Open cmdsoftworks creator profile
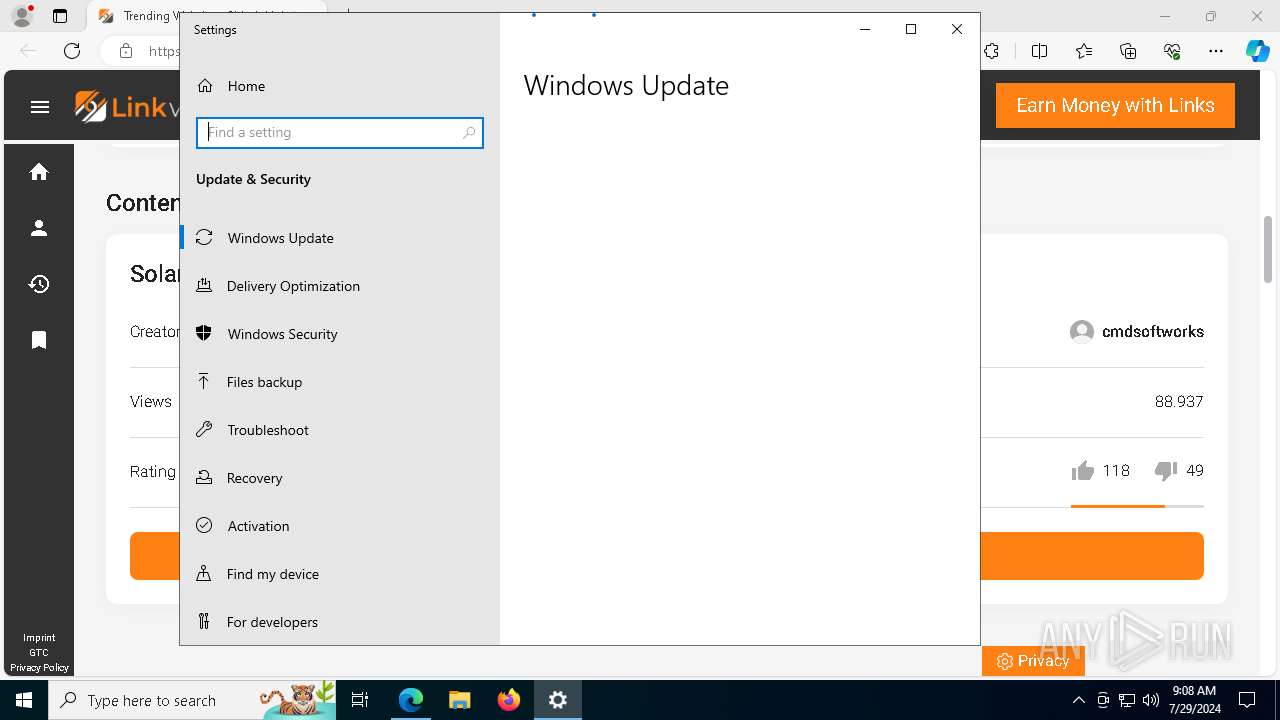 coord(1137,332)
